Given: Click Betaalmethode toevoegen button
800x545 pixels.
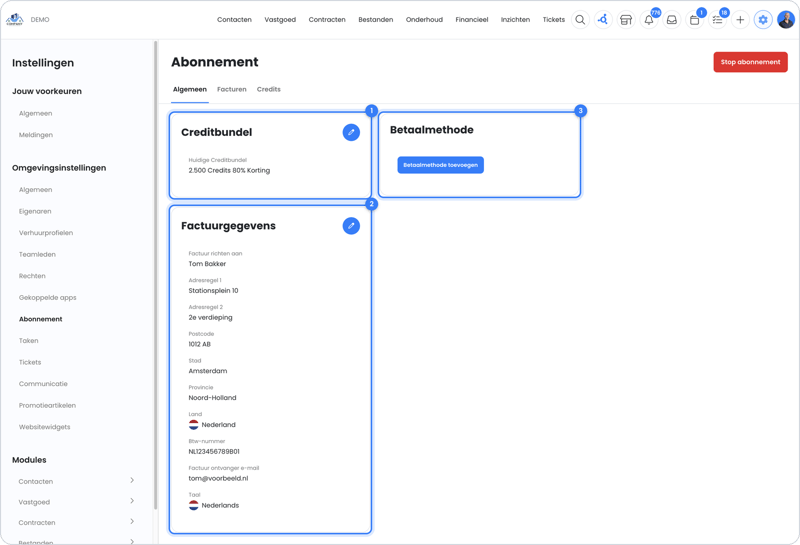Looking at the screenshot, I should tap(440, 165).
